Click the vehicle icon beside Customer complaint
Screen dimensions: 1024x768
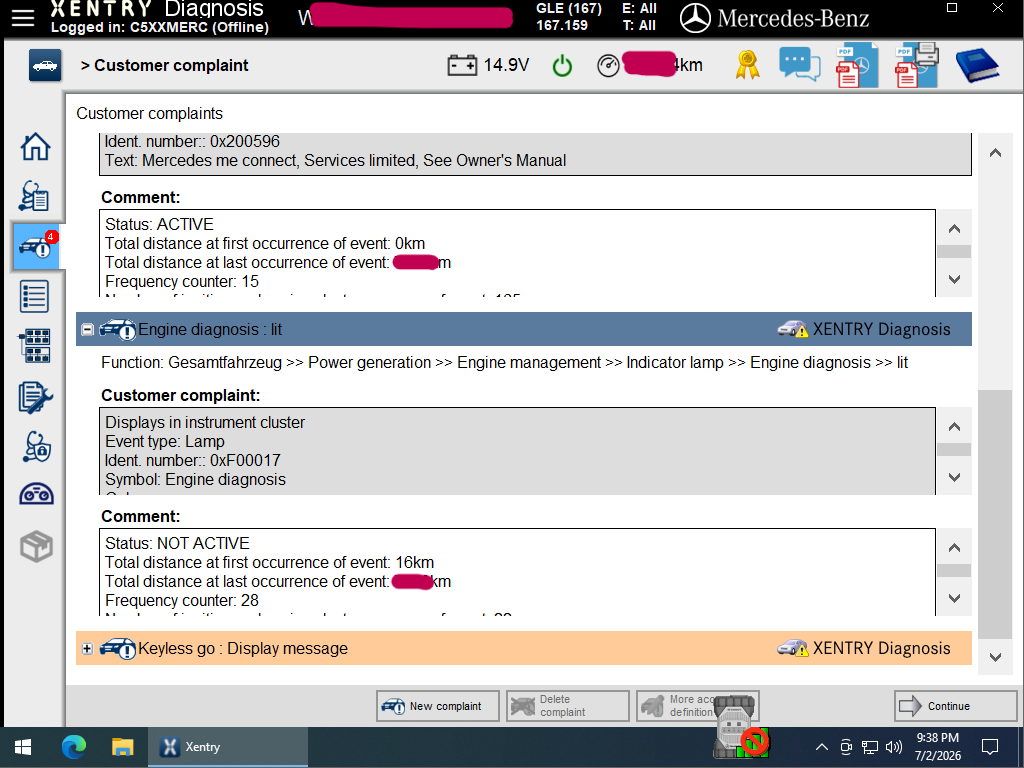(45, 65)
